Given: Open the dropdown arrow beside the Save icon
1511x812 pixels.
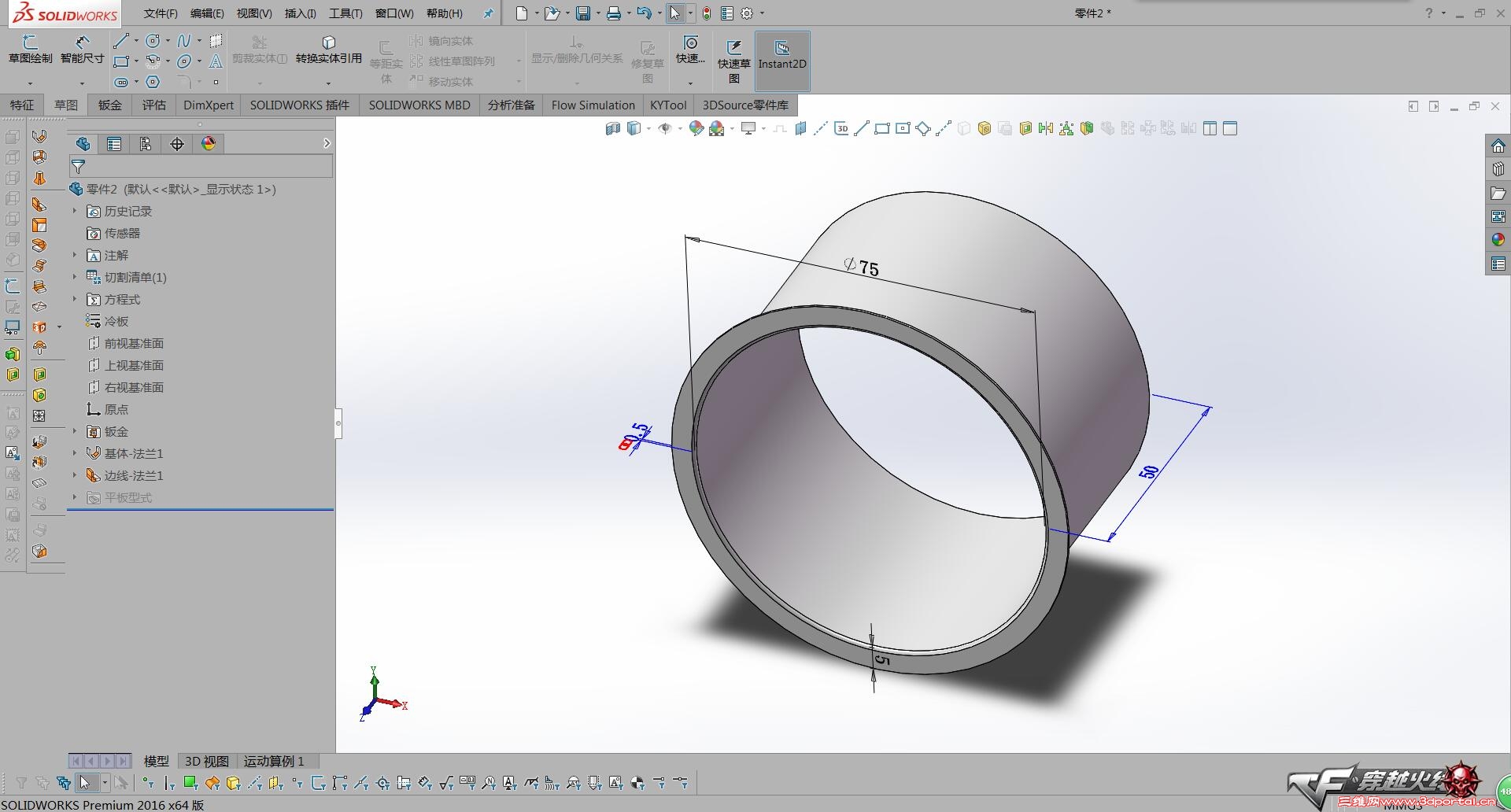Looking at the screenshot, I should (598, 13).
